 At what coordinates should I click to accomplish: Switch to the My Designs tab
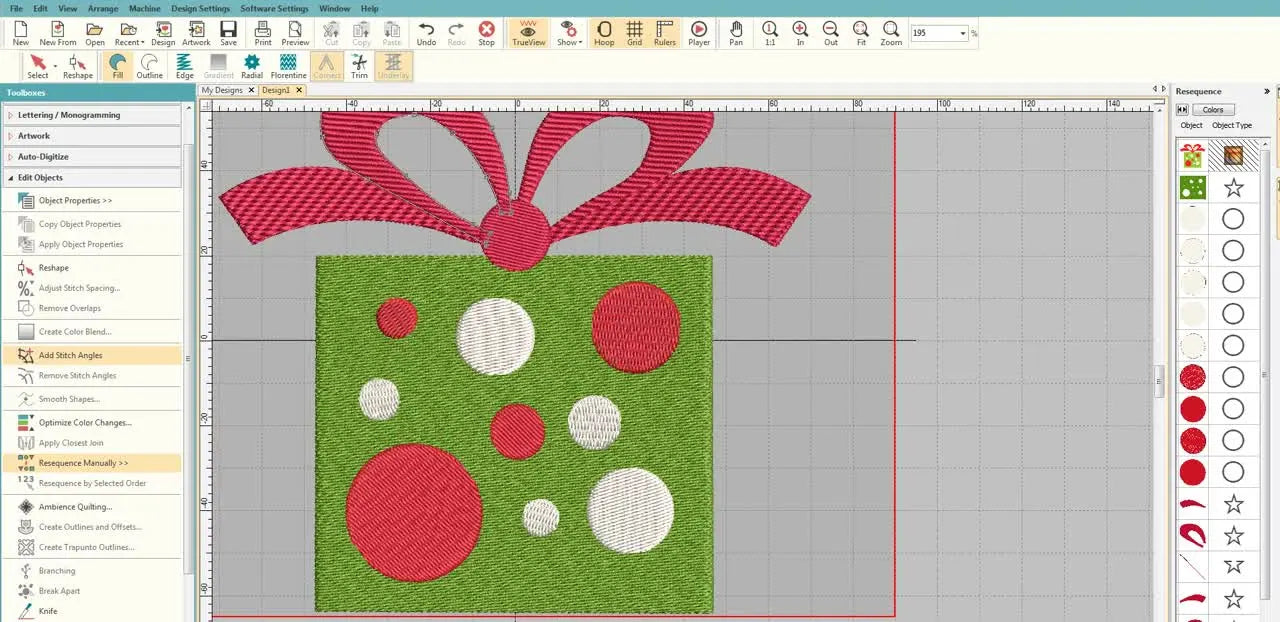(222, 90)
